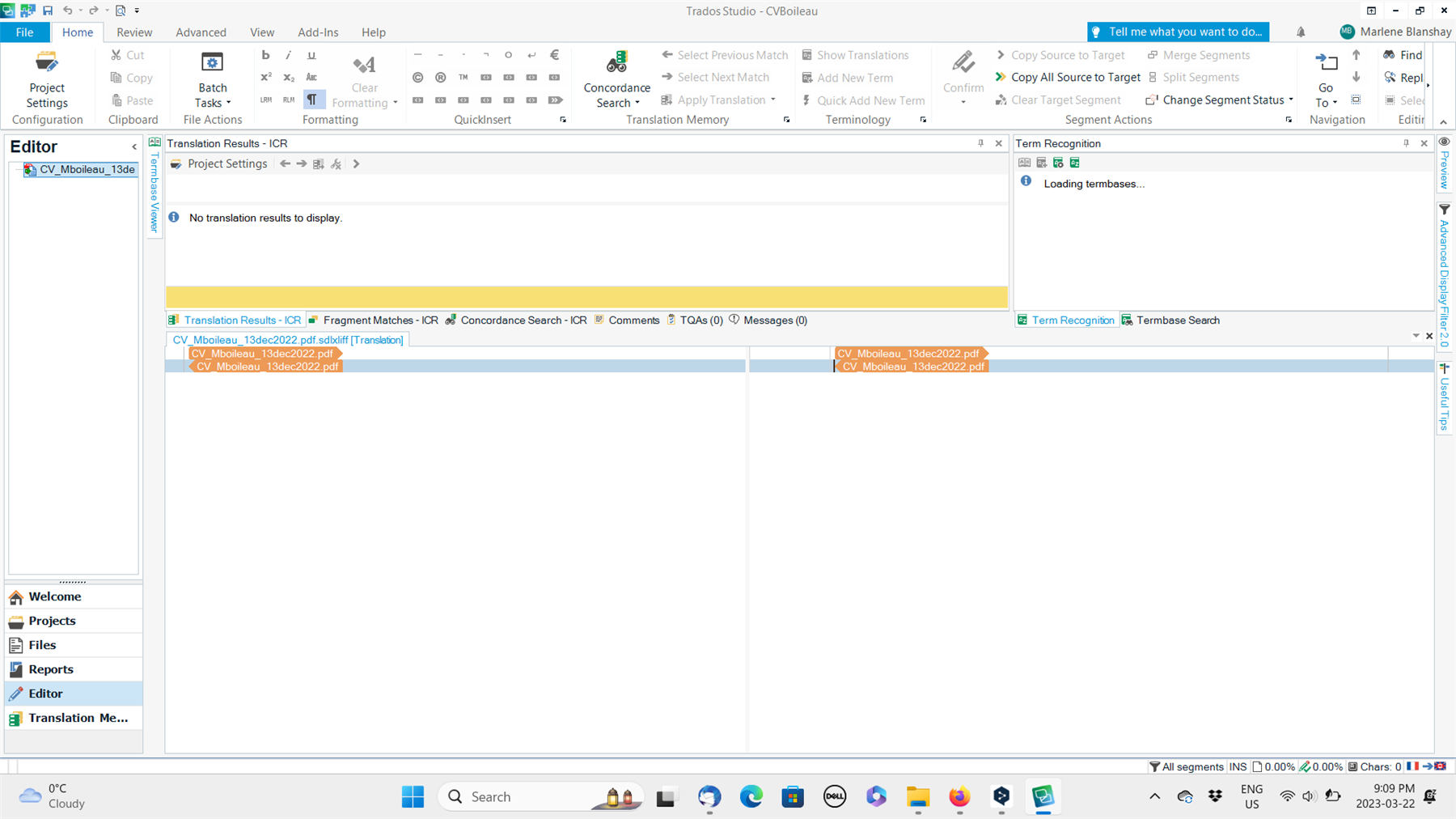The width and height of the screenshot is (1456, 819).
Task: Select previous match arrow in Translation Results
Action: pos(285,163)
